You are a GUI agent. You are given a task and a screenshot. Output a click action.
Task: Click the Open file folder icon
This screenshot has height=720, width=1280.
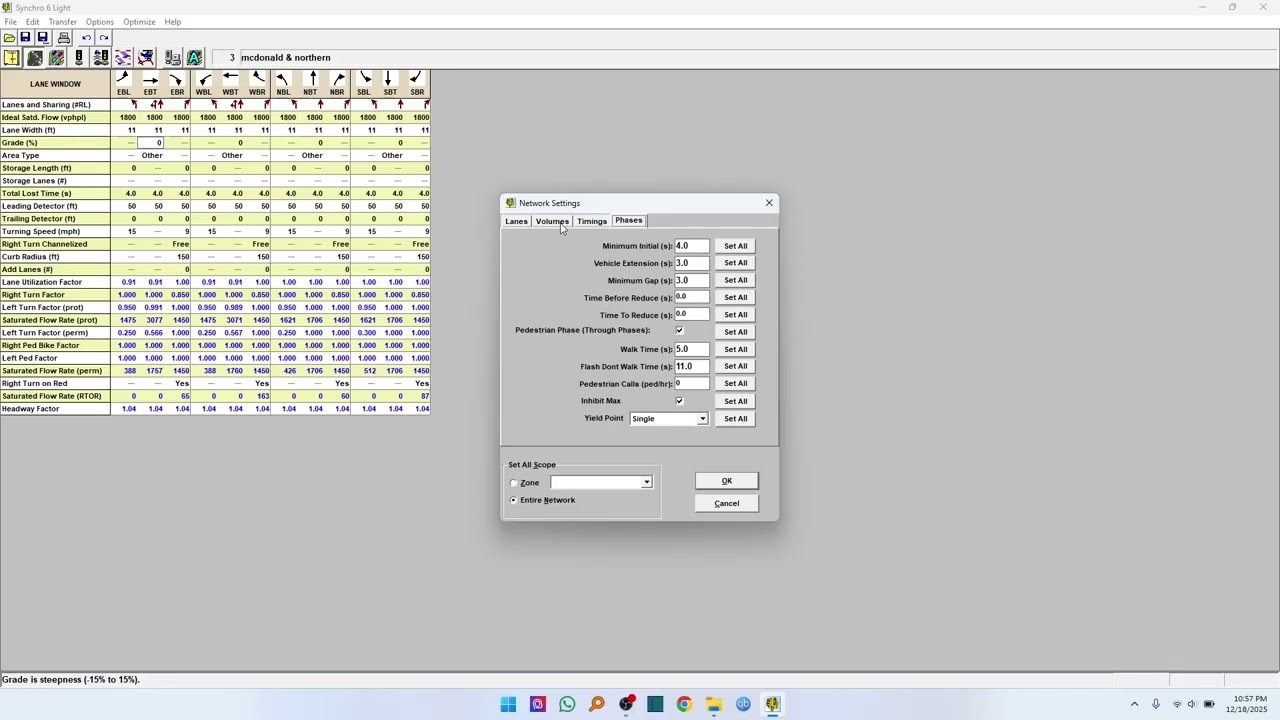coord(9,38)
